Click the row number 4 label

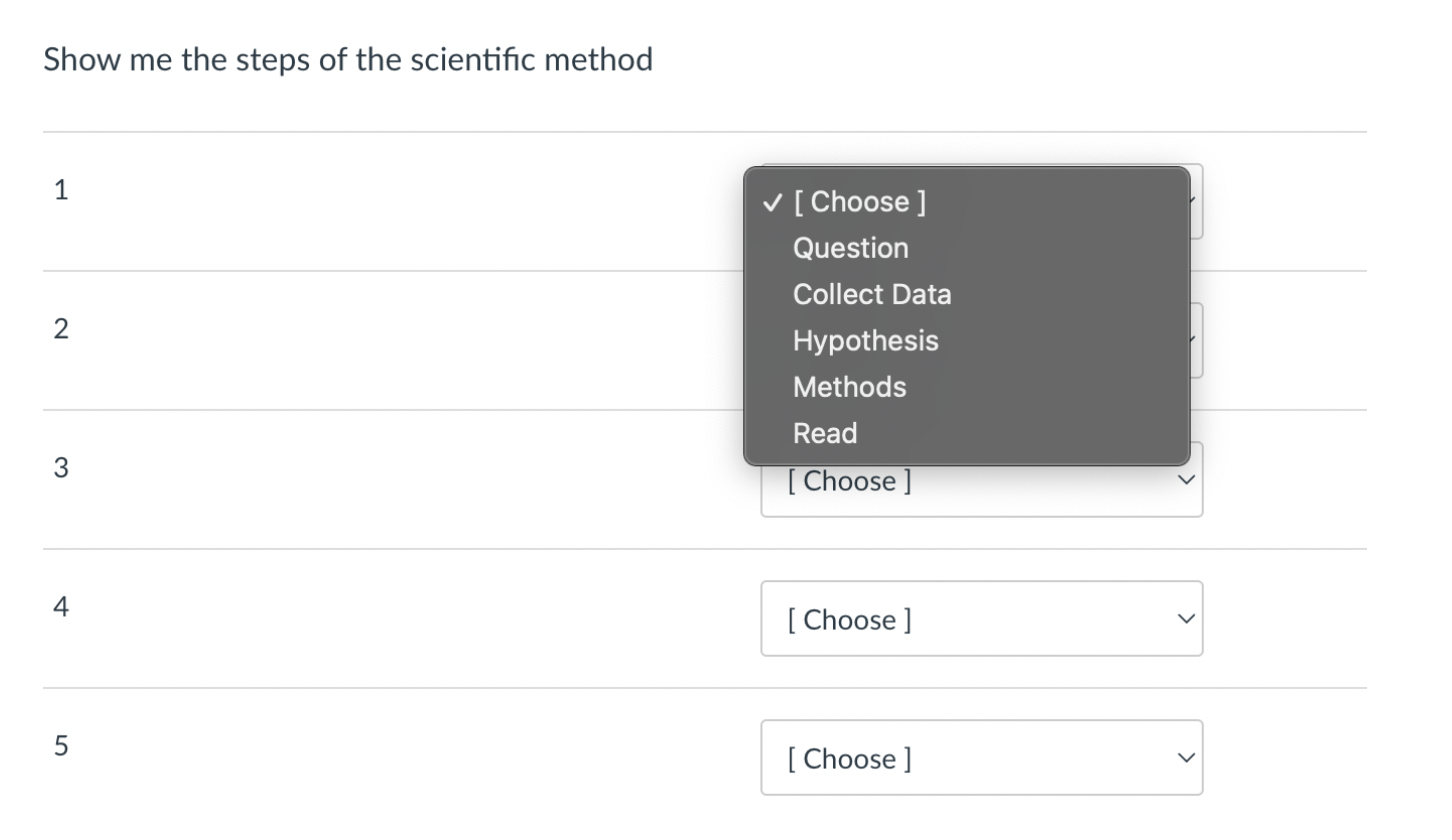61,607
